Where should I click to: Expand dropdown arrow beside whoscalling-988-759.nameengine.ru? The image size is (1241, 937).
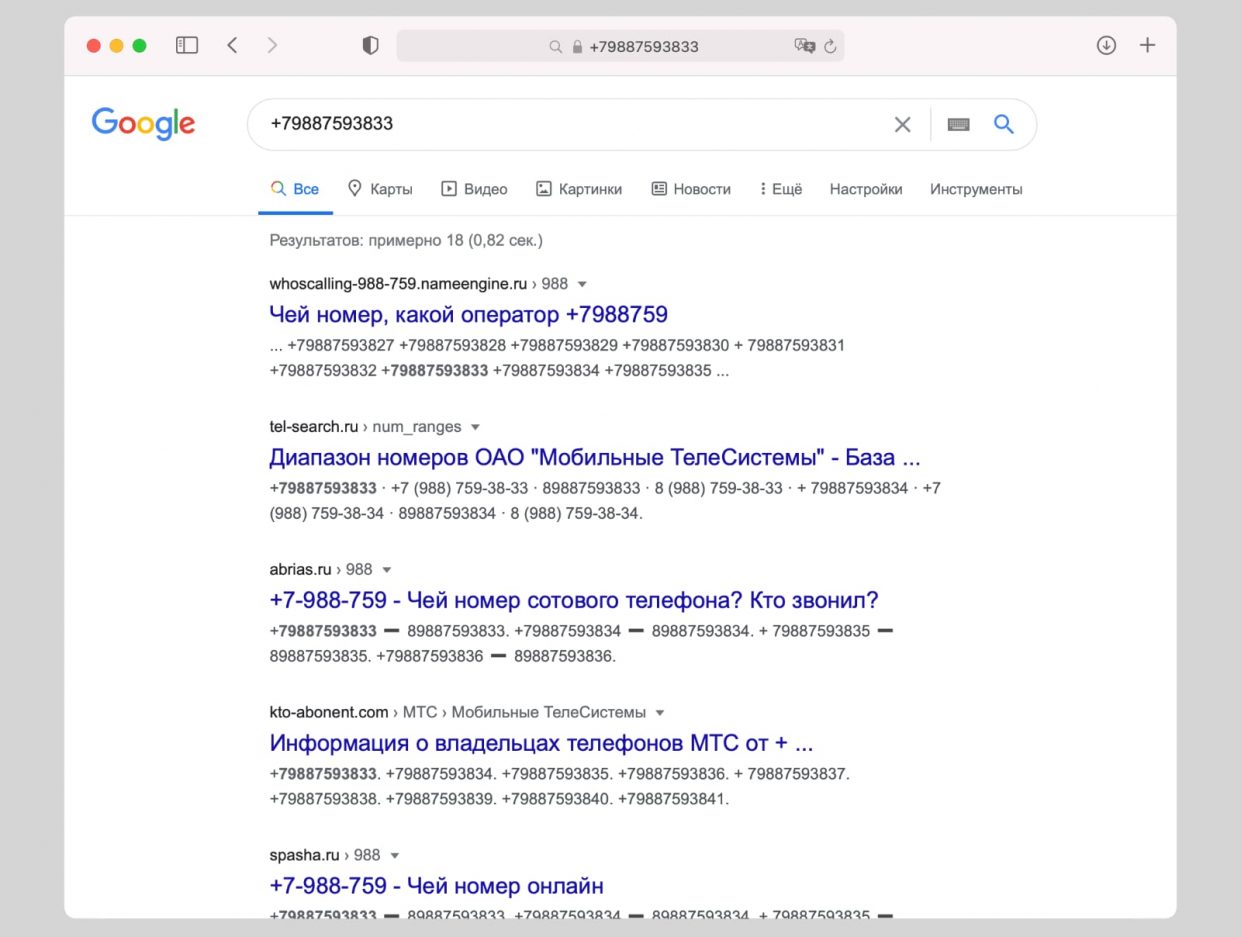pos(583,285)
